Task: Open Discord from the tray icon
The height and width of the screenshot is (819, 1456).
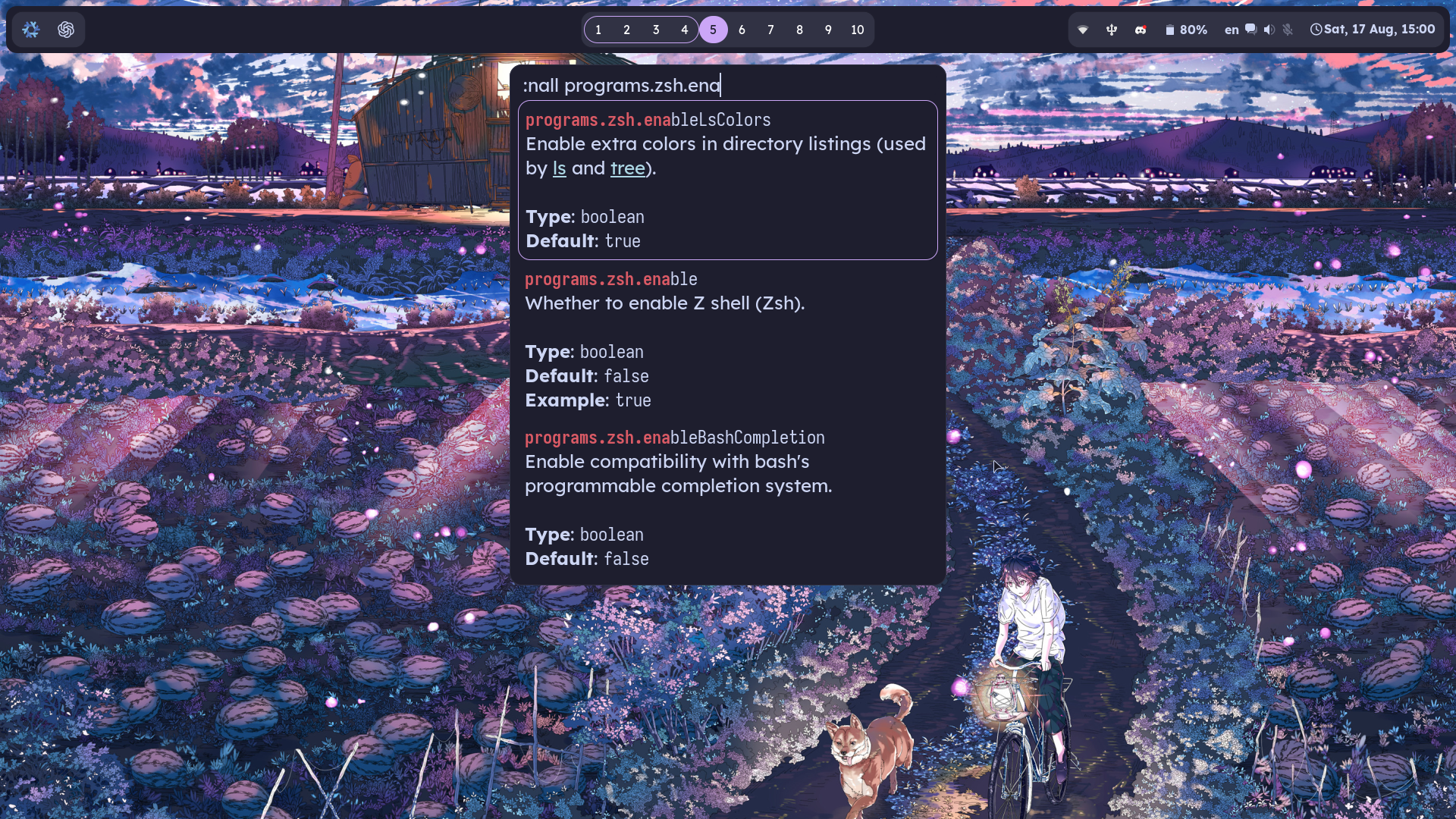Action: pos(1141,30)
